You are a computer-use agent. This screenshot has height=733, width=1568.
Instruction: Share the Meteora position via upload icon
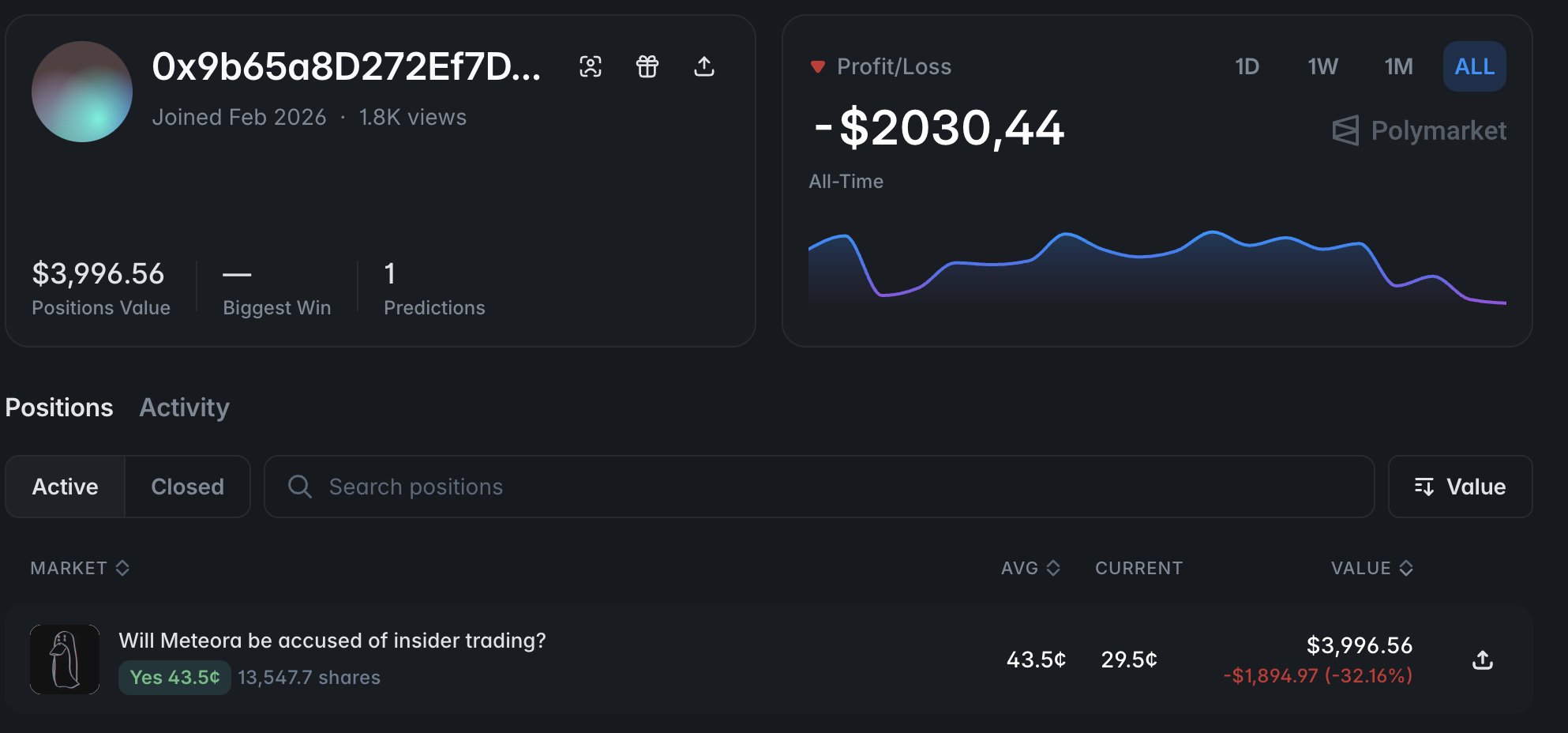(1483, 660)
